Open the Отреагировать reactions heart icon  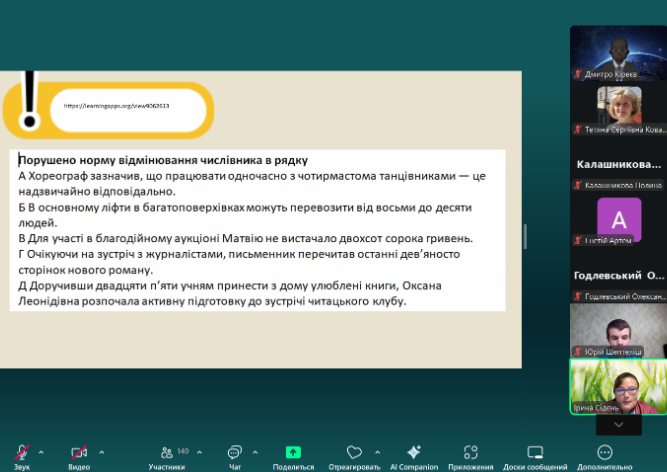click(354, 452)
